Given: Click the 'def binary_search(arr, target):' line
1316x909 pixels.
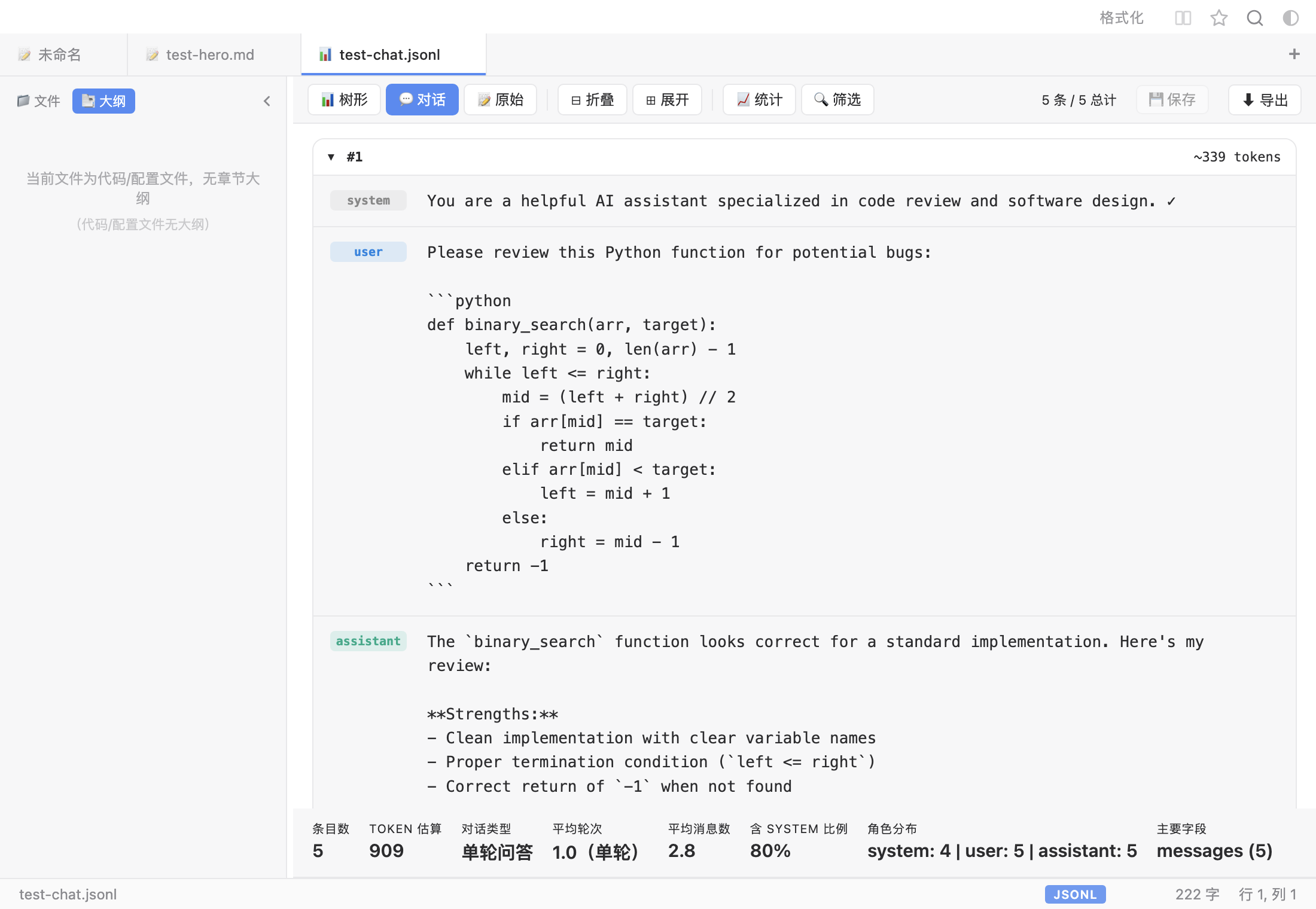Looking at the screenshot, I should tap(571, 325).
